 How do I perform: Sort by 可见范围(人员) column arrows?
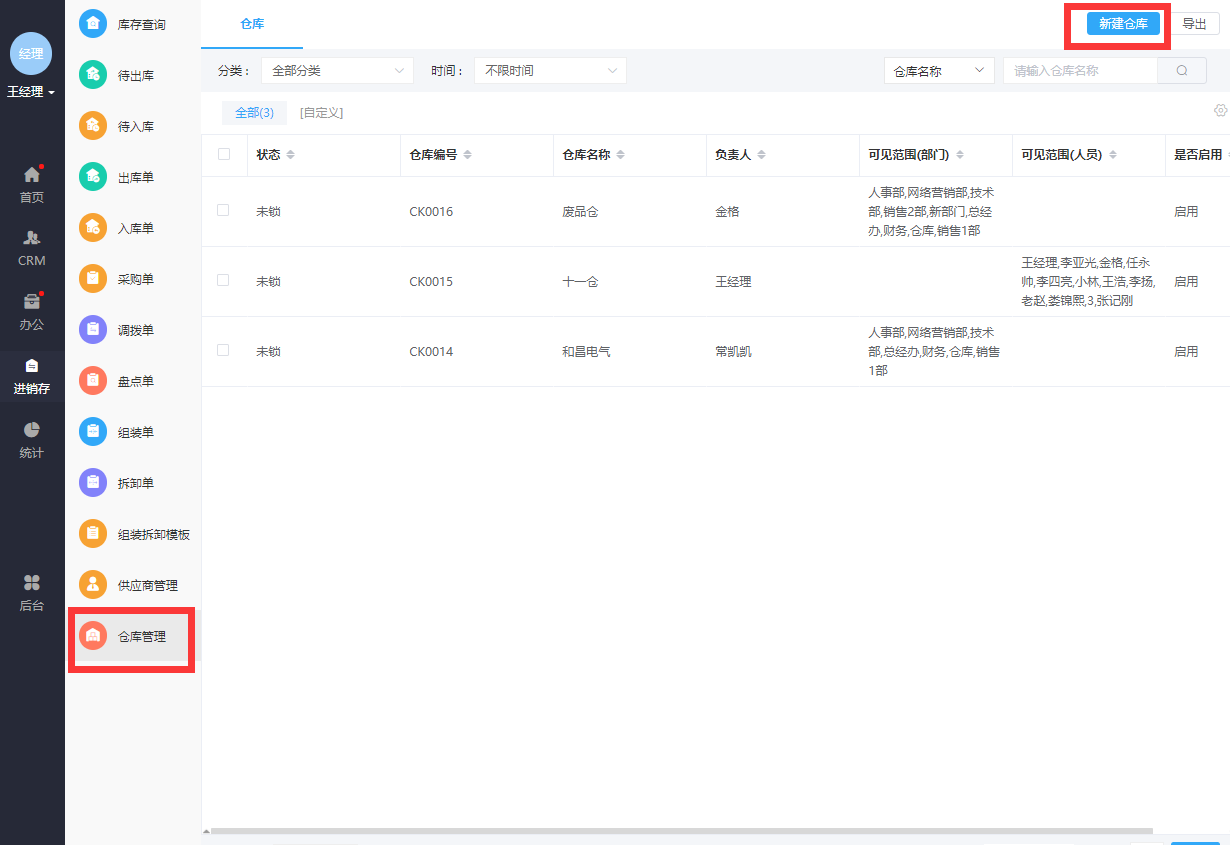pyautogui.click(x=1113, y=155)
